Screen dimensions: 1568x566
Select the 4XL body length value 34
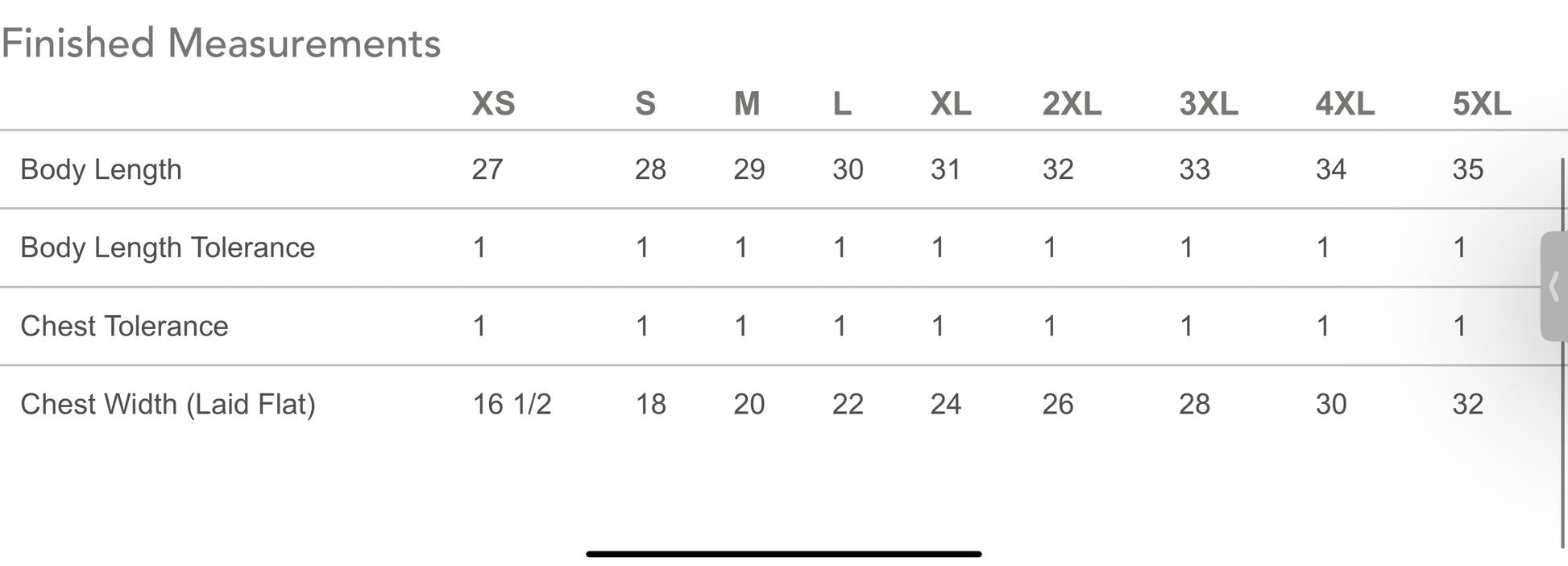pyautogui.click(x=1331, y=169)
